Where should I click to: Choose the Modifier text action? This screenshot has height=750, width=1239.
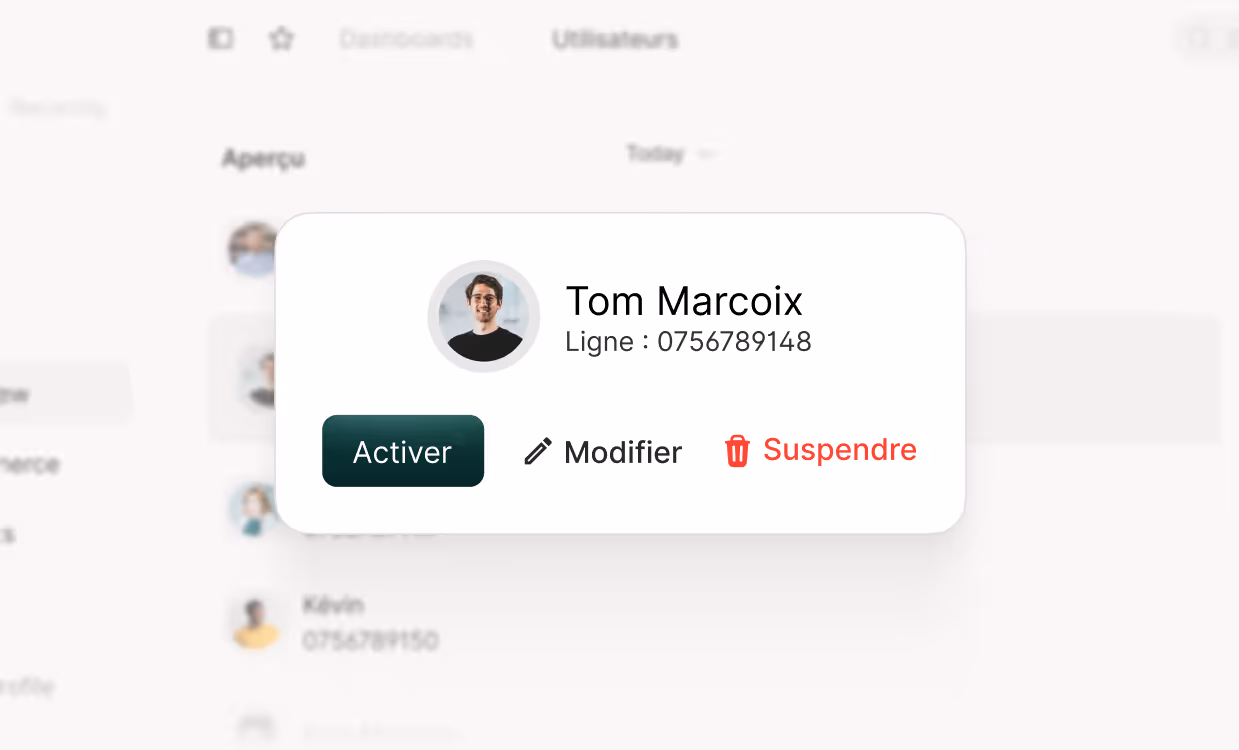point(623,452)
